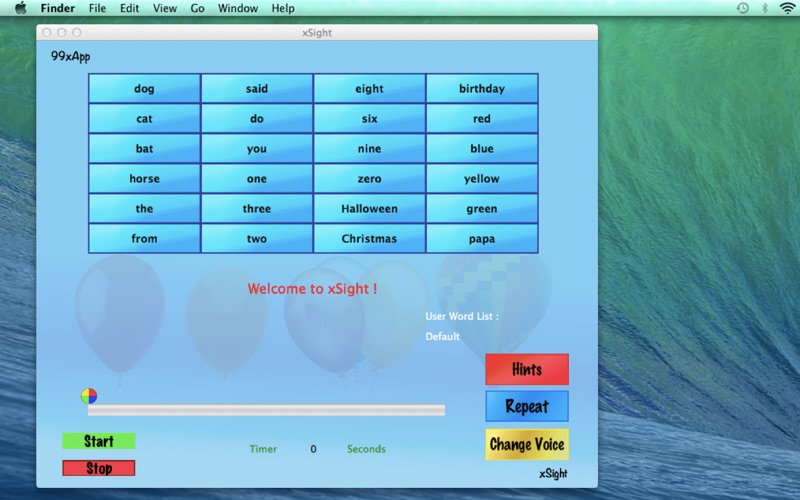Click the green 'Timer' label

click(263, 449)
